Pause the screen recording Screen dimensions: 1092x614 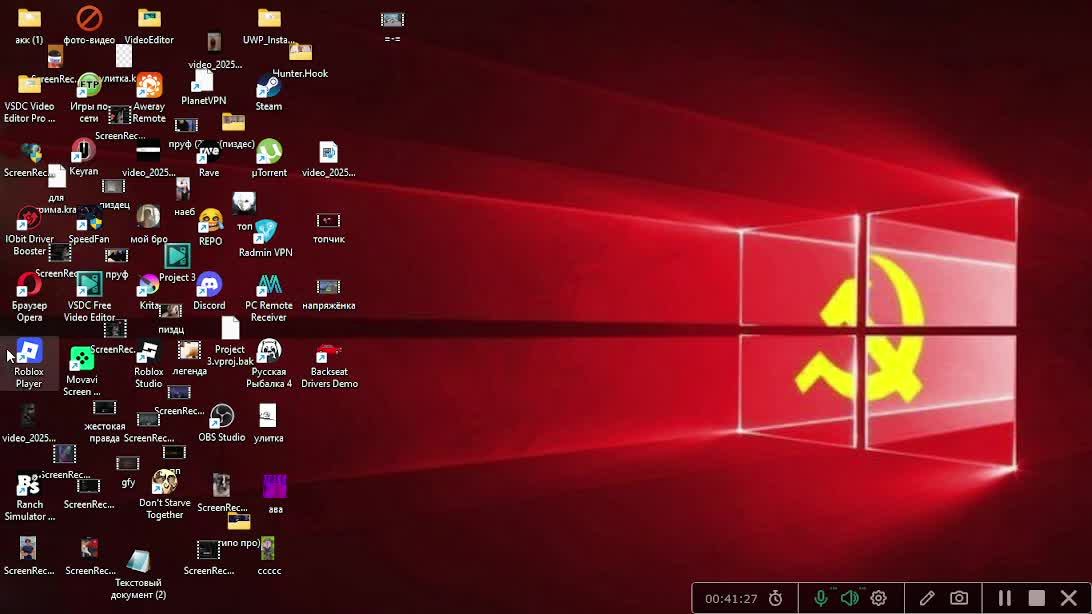1004,598
